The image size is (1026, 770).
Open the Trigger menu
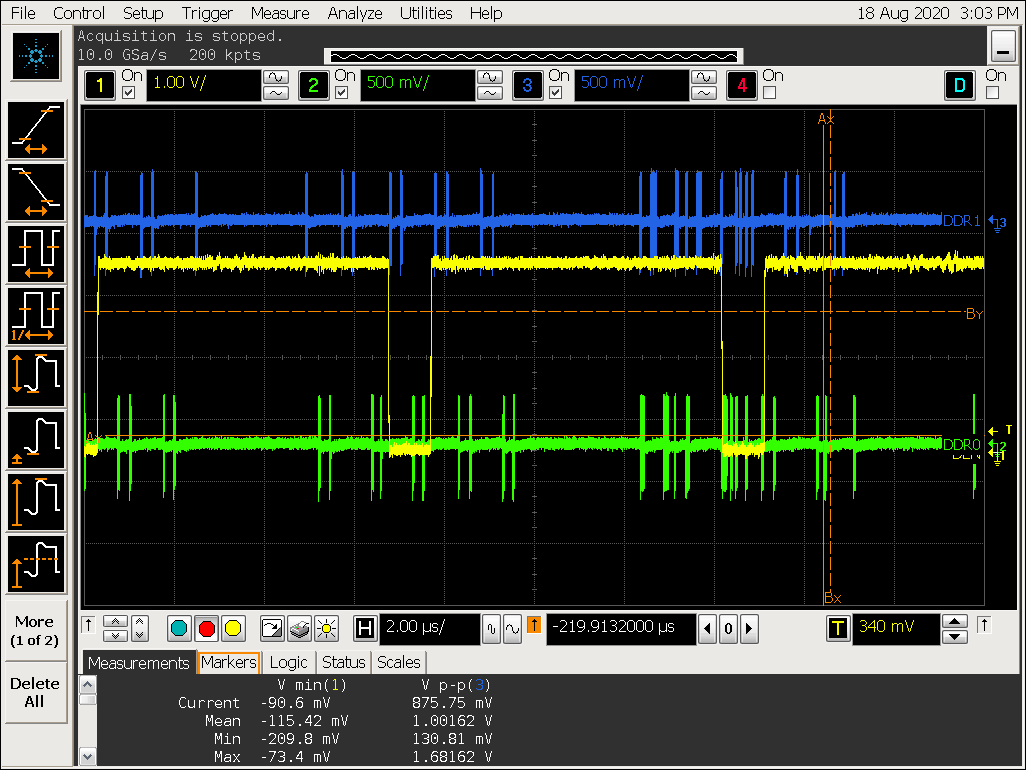(207, 13)
